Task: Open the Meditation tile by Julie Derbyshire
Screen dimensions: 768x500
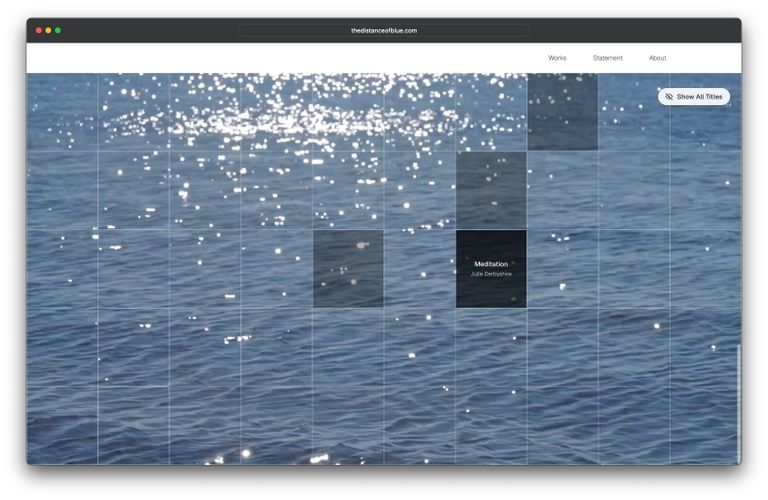Action: (x=491, y=269)
